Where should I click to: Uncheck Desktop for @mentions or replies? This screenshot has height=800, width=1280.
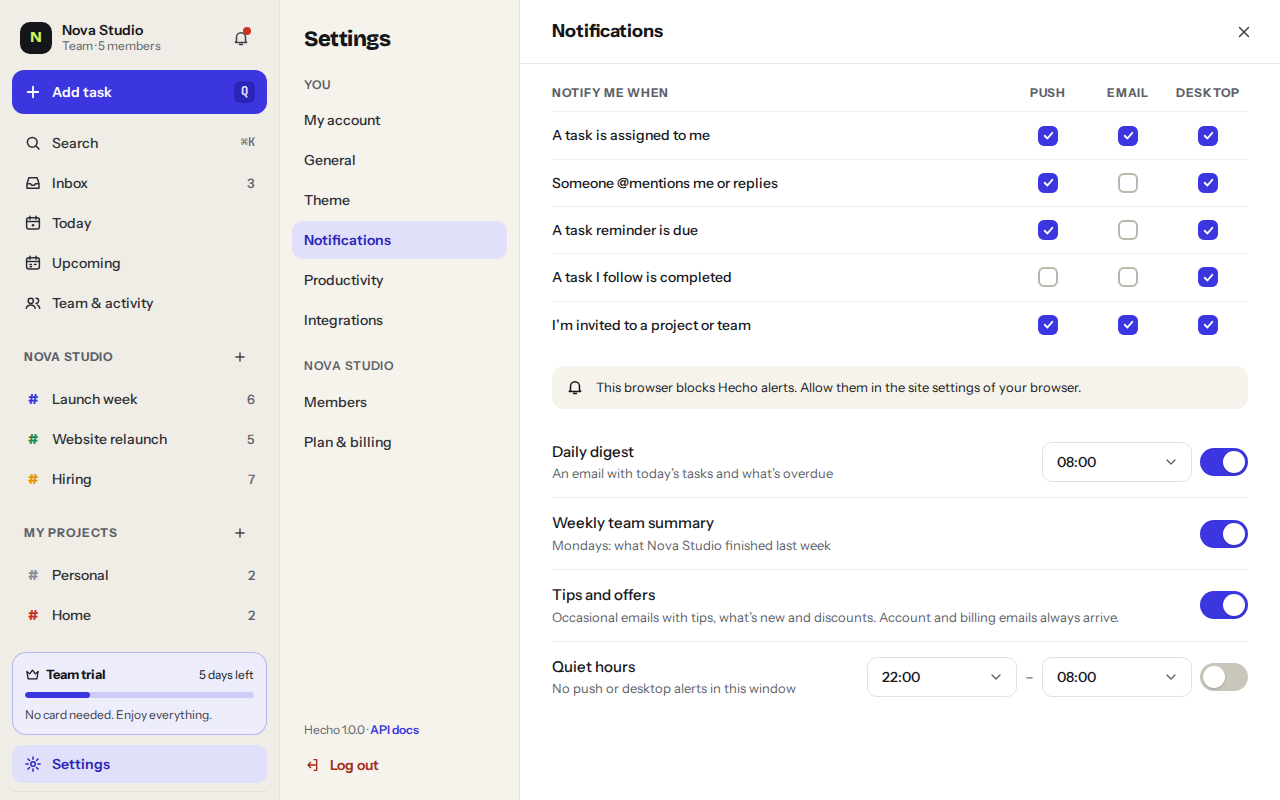click(x=1208, y=183)
